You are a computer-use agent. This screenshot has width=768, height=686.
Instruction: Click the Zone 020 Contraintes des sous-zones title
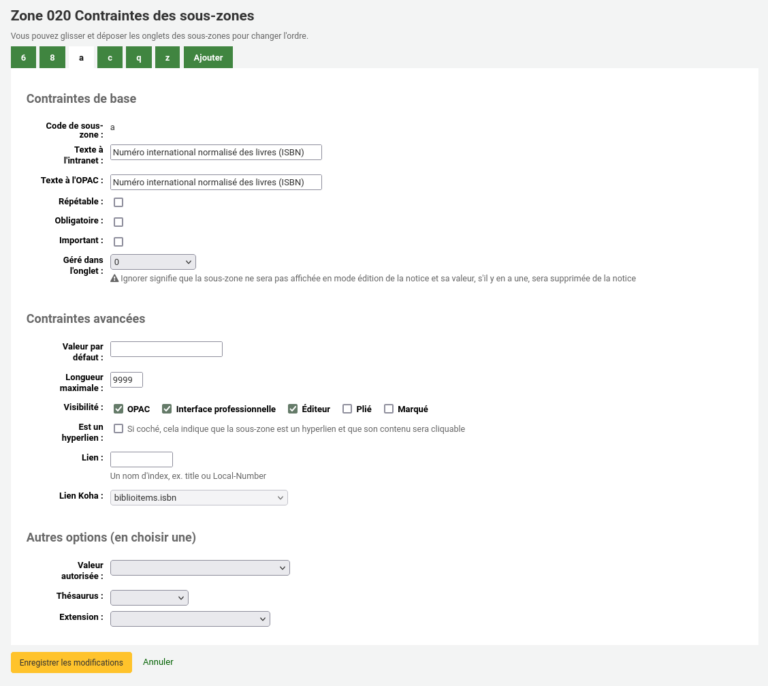(x=132, y=16)
